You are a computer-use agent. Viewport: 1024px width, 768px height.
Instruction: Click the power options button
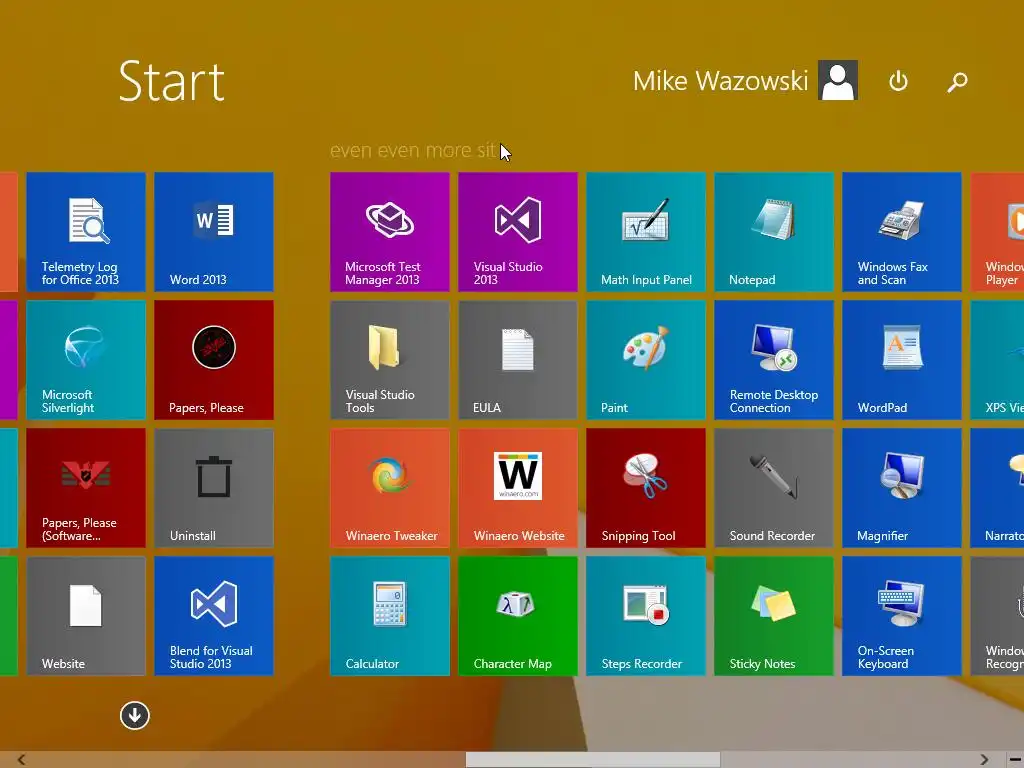coord(899,82)
